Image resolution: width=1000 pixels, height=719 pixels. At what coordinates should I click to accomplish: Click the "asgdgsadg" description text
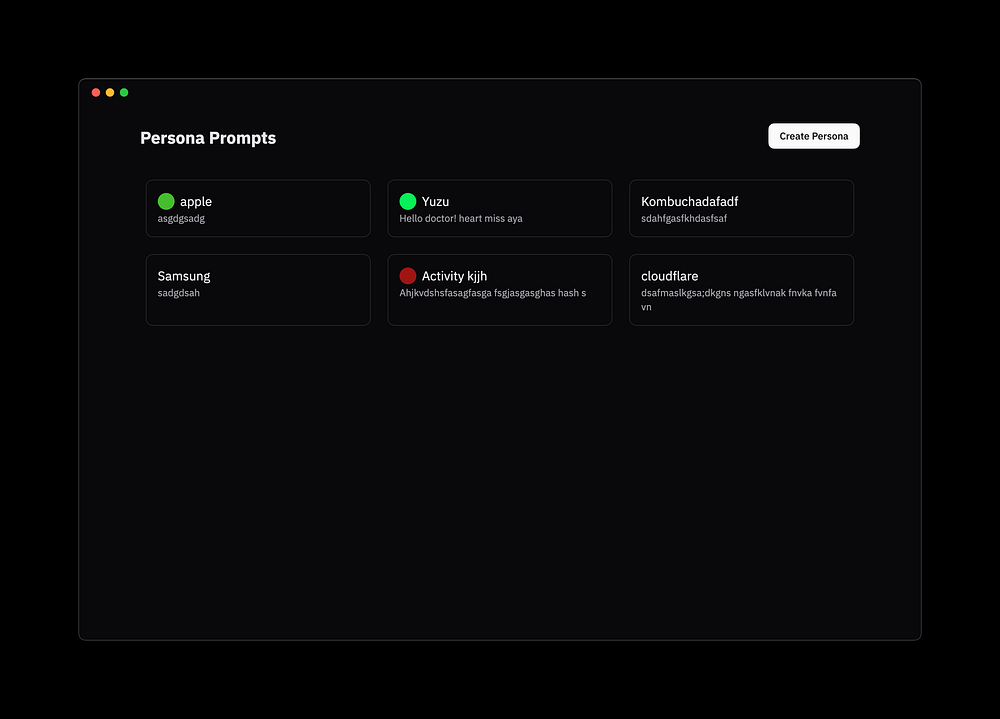(x=181, y=218)
